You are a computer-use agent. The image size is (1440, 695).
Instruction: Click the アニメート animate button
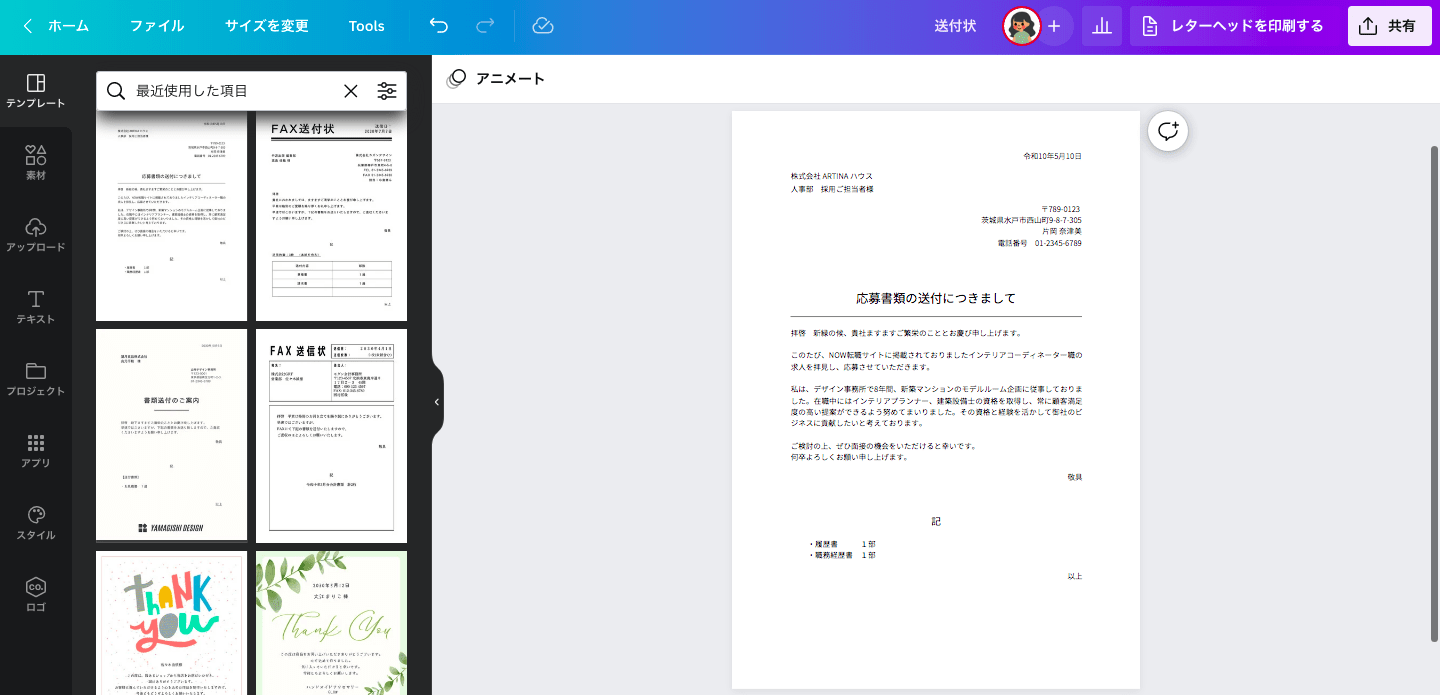[497, 78]
